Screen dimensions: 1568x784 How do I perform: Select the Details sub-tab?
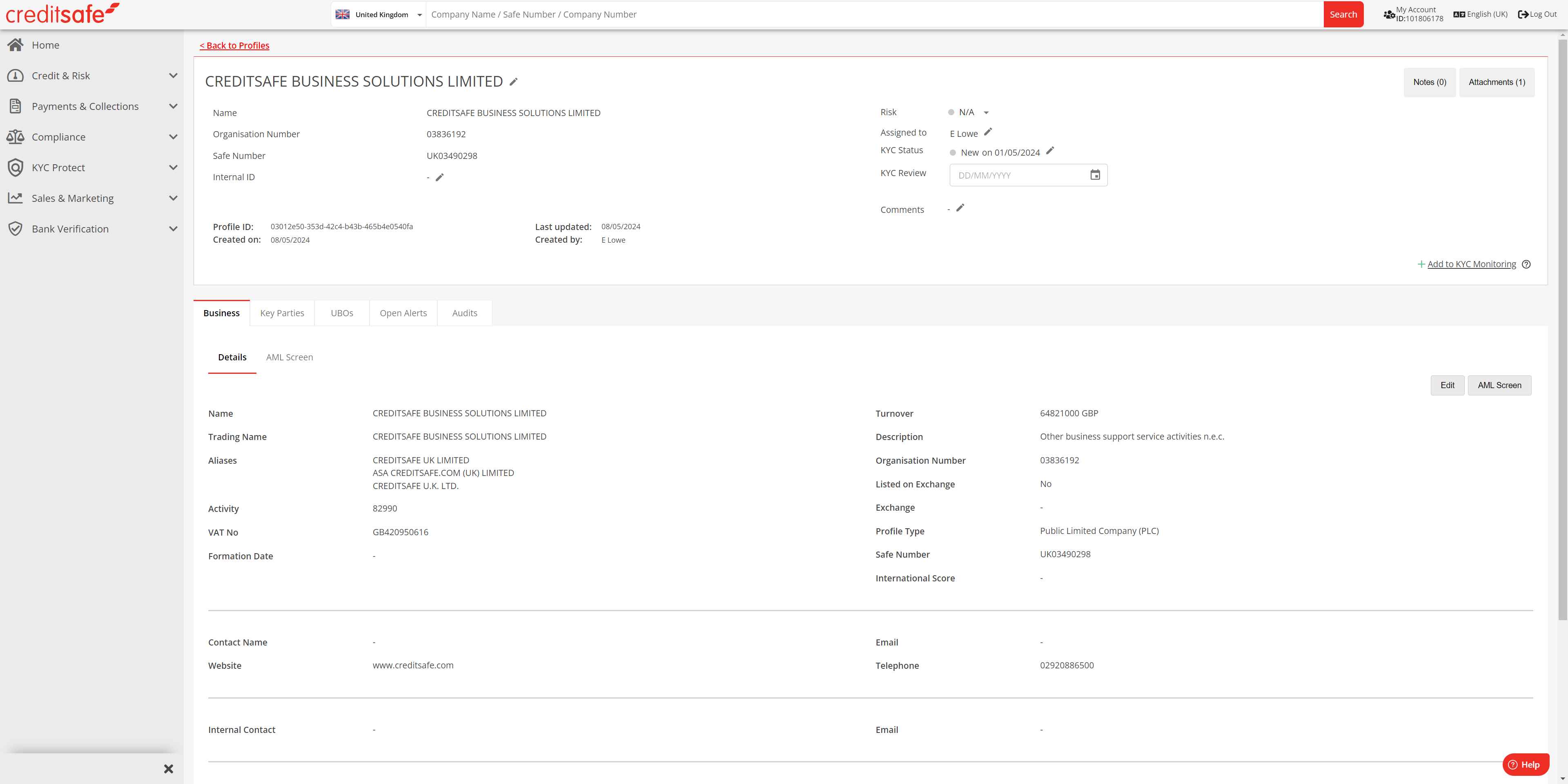232,357
